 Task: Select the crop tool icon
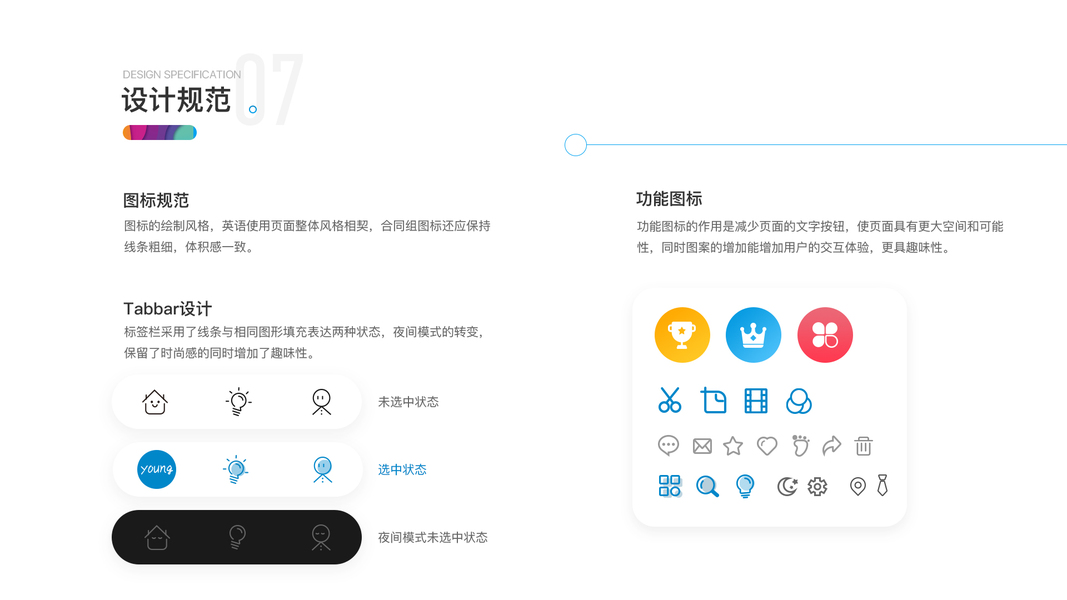click(713, 401)
